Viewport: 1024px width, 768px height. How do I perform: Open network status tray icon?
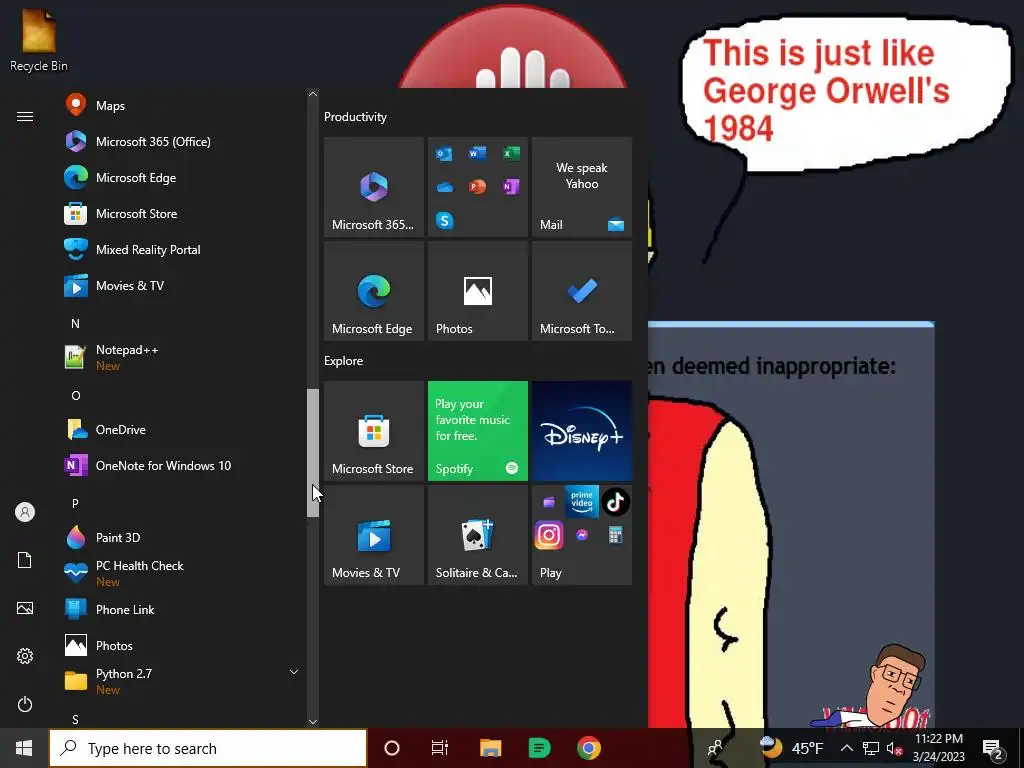coord(871,748)
